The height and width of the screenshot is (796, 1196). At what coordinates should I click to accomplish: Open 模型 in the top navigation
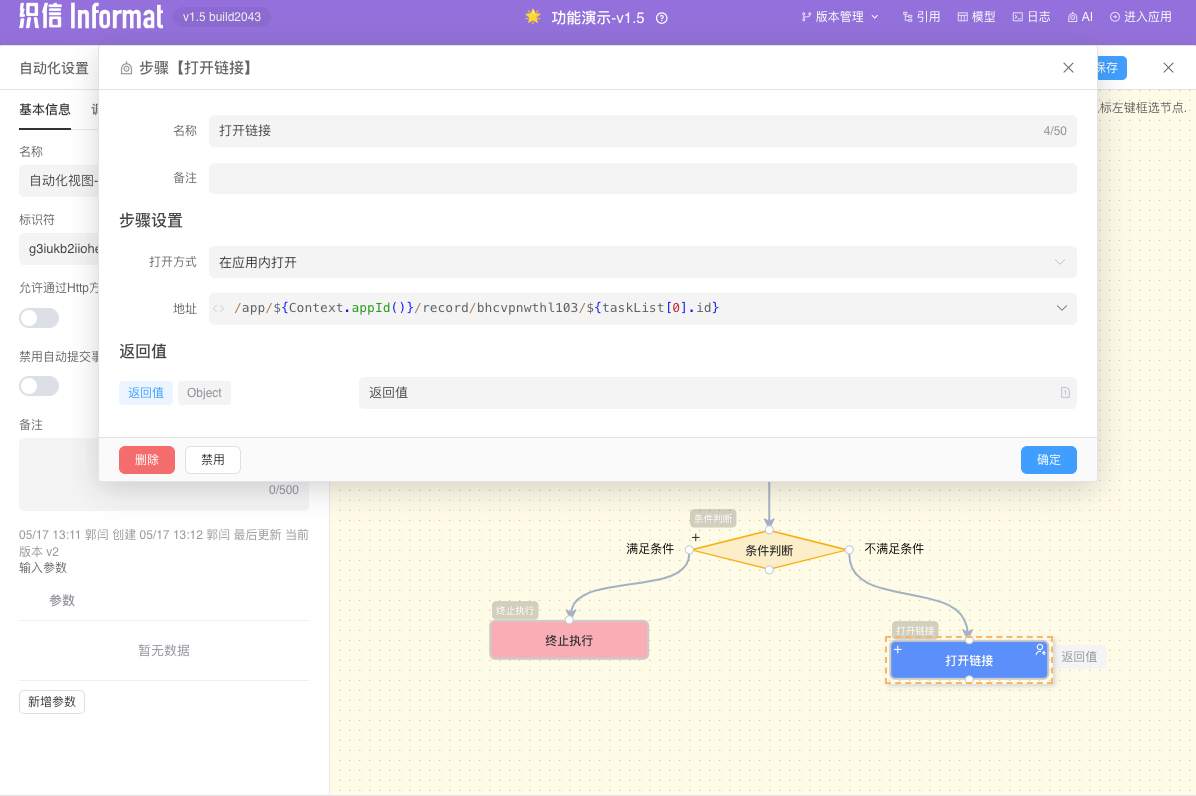976,17
